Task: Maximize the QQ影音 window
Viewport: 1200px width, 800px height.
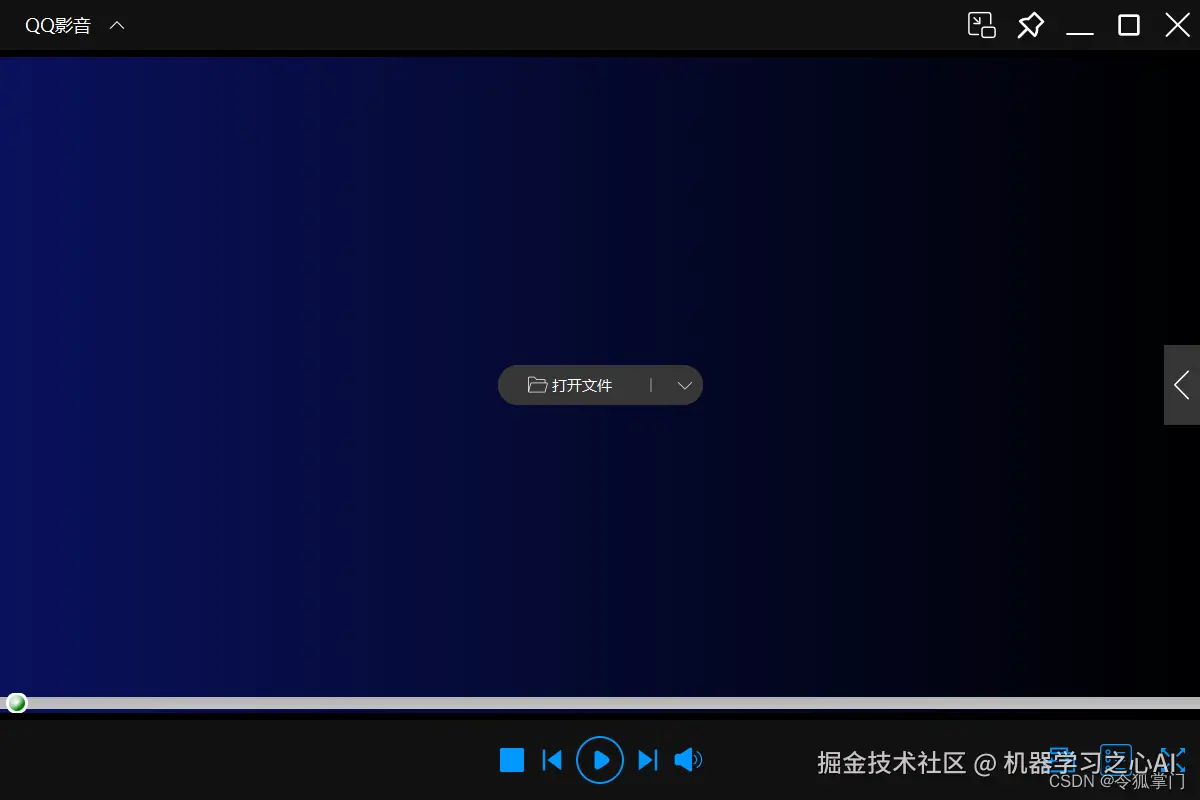Action: click(x=1128, y=25)
